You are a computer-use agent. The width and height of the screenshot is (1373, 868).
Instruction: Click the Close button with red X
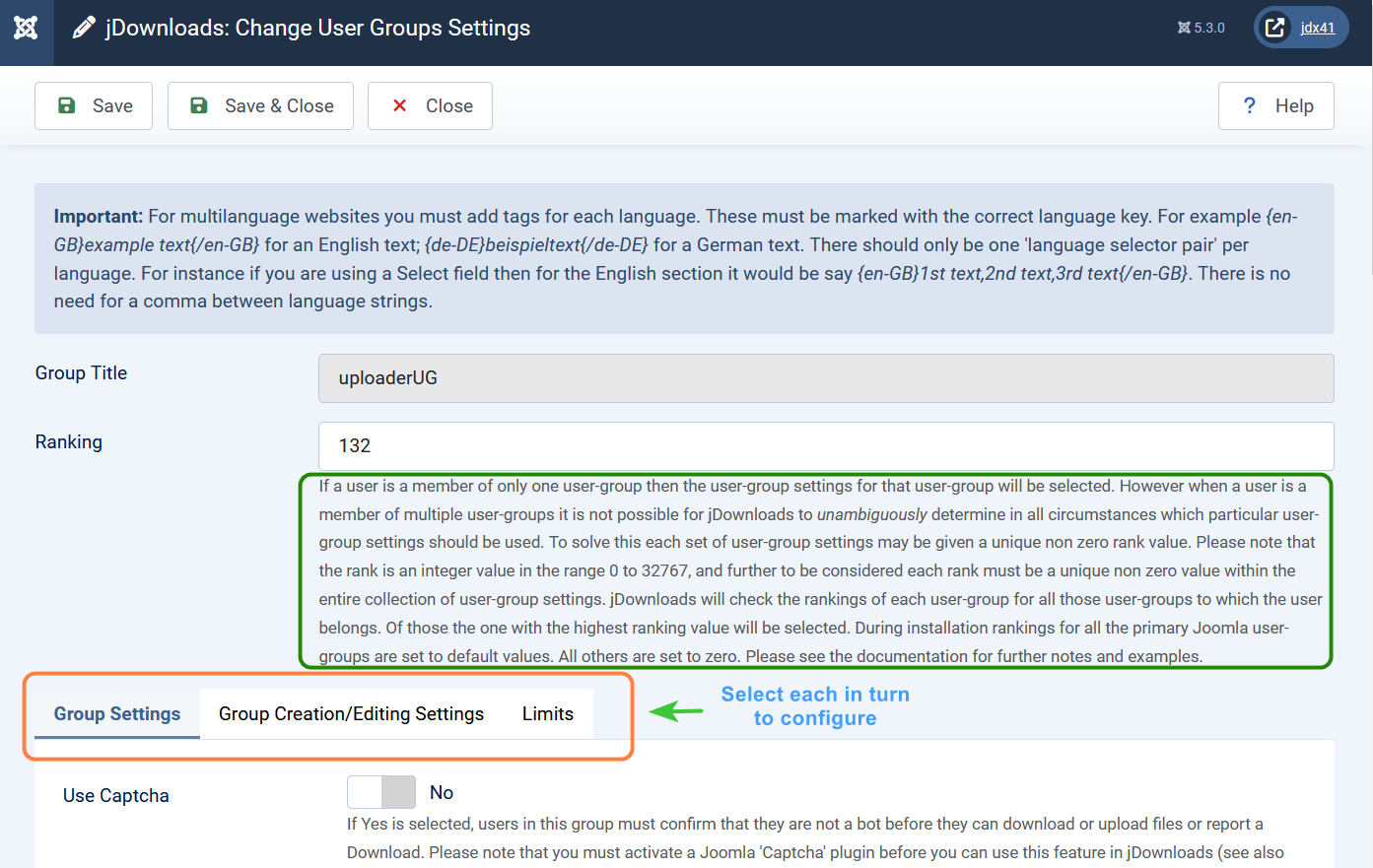tap(430, 105)
